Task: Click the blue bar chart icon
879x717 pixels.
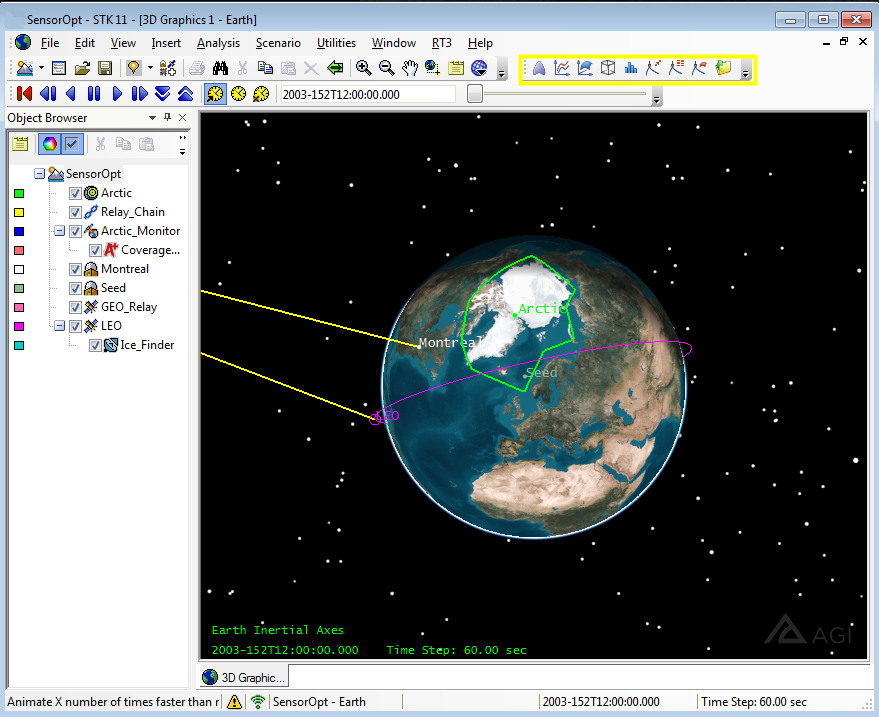Action: (631, 68)
